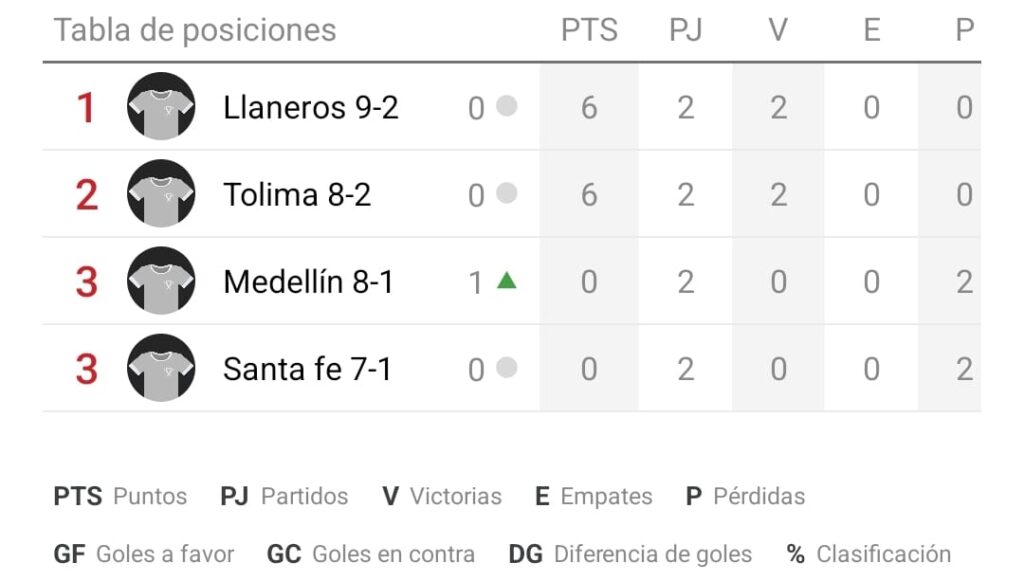Click the Llaneros points value 6

[x=589, y=108]
